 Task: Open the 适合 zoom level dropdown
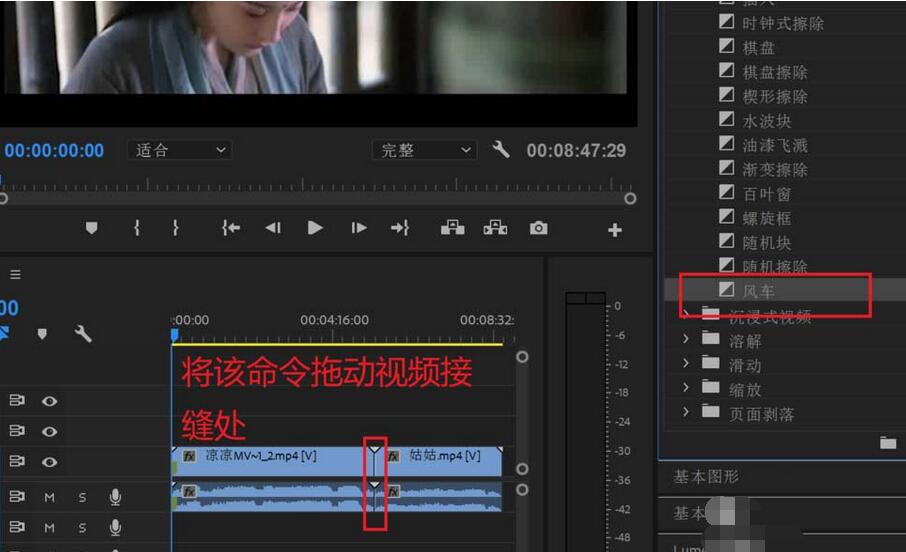click(180, 150)
